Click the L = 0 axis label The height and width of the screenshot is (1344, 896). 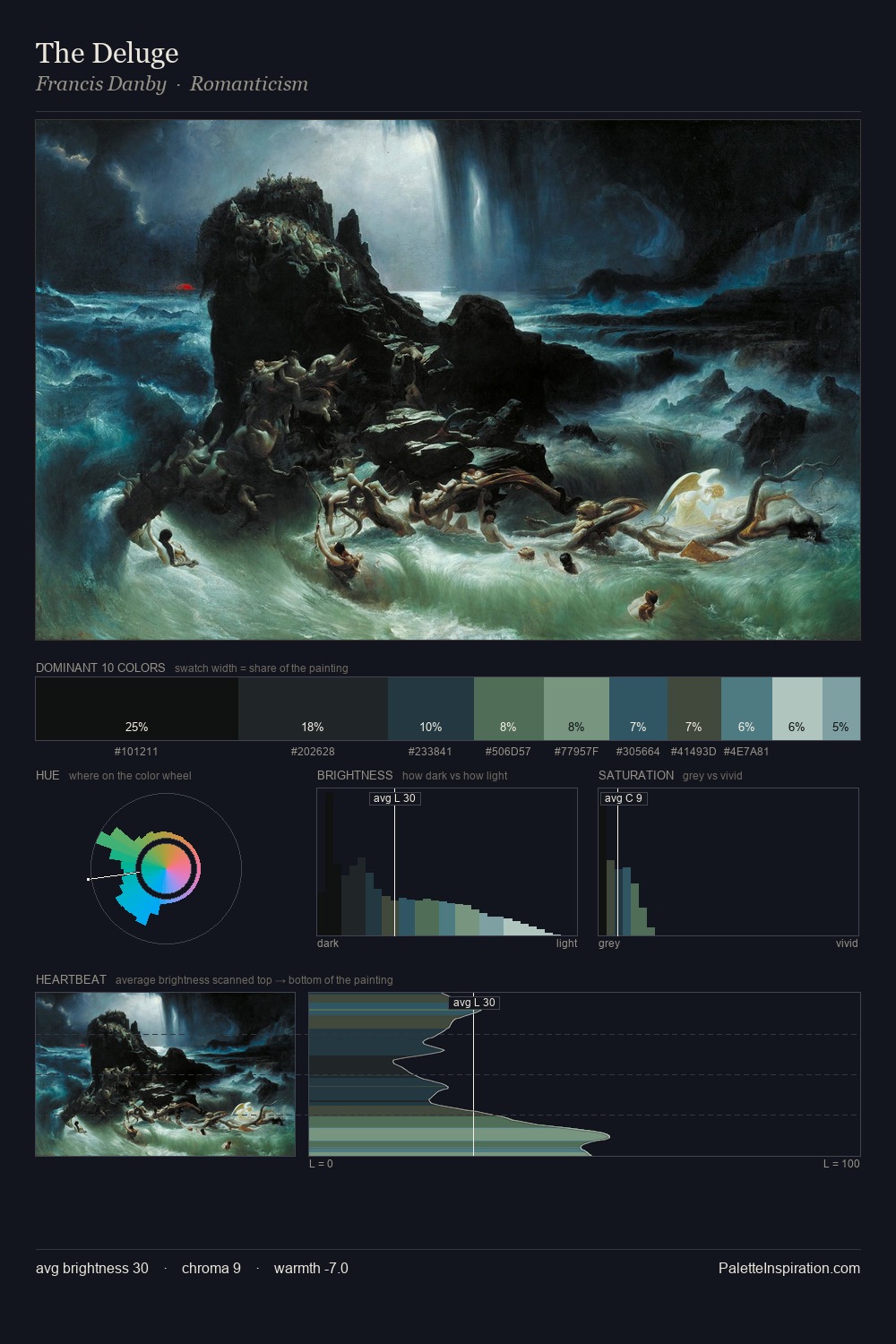click(321, 1164)
